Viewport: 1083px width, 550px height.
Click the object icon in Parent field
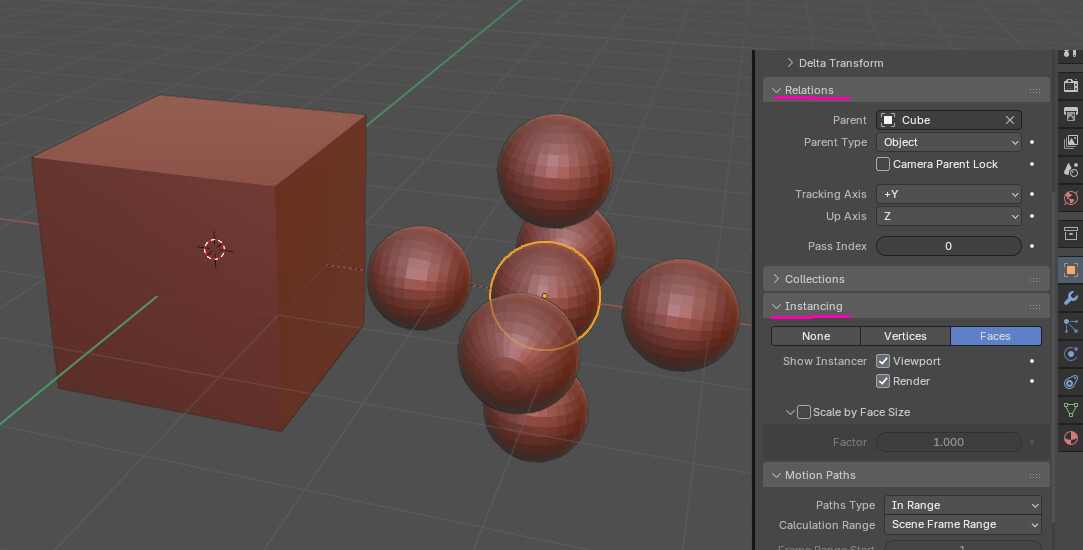(888, 120)
